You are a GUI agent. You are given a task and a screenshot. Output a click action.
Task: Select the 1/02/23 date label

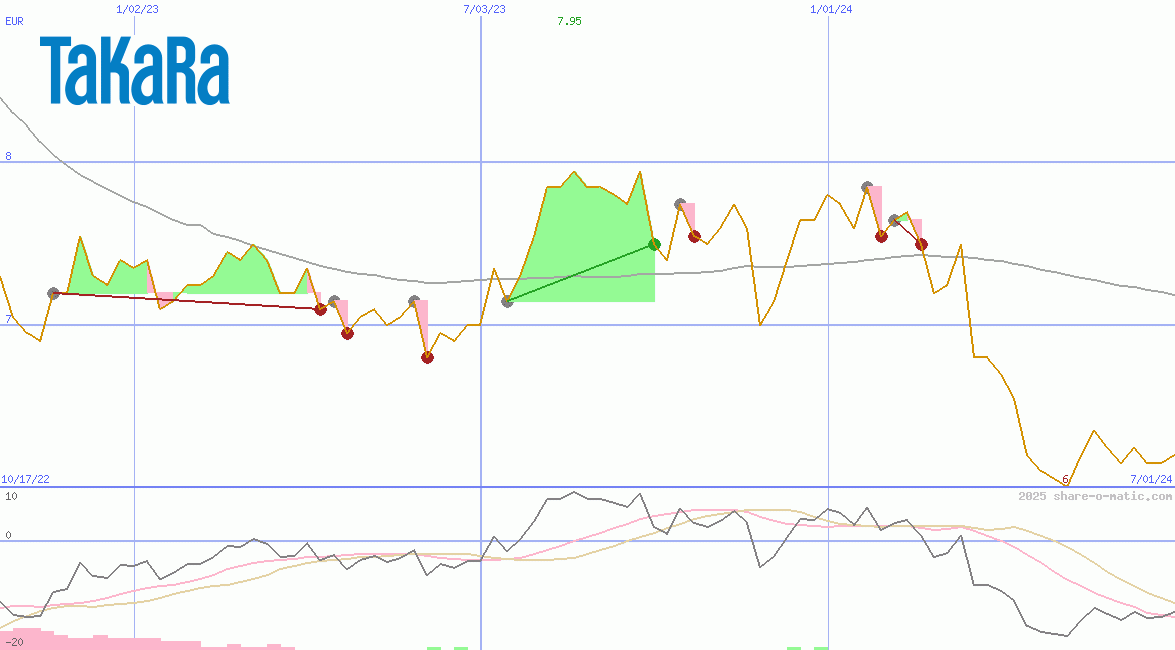tap(137, 9)
